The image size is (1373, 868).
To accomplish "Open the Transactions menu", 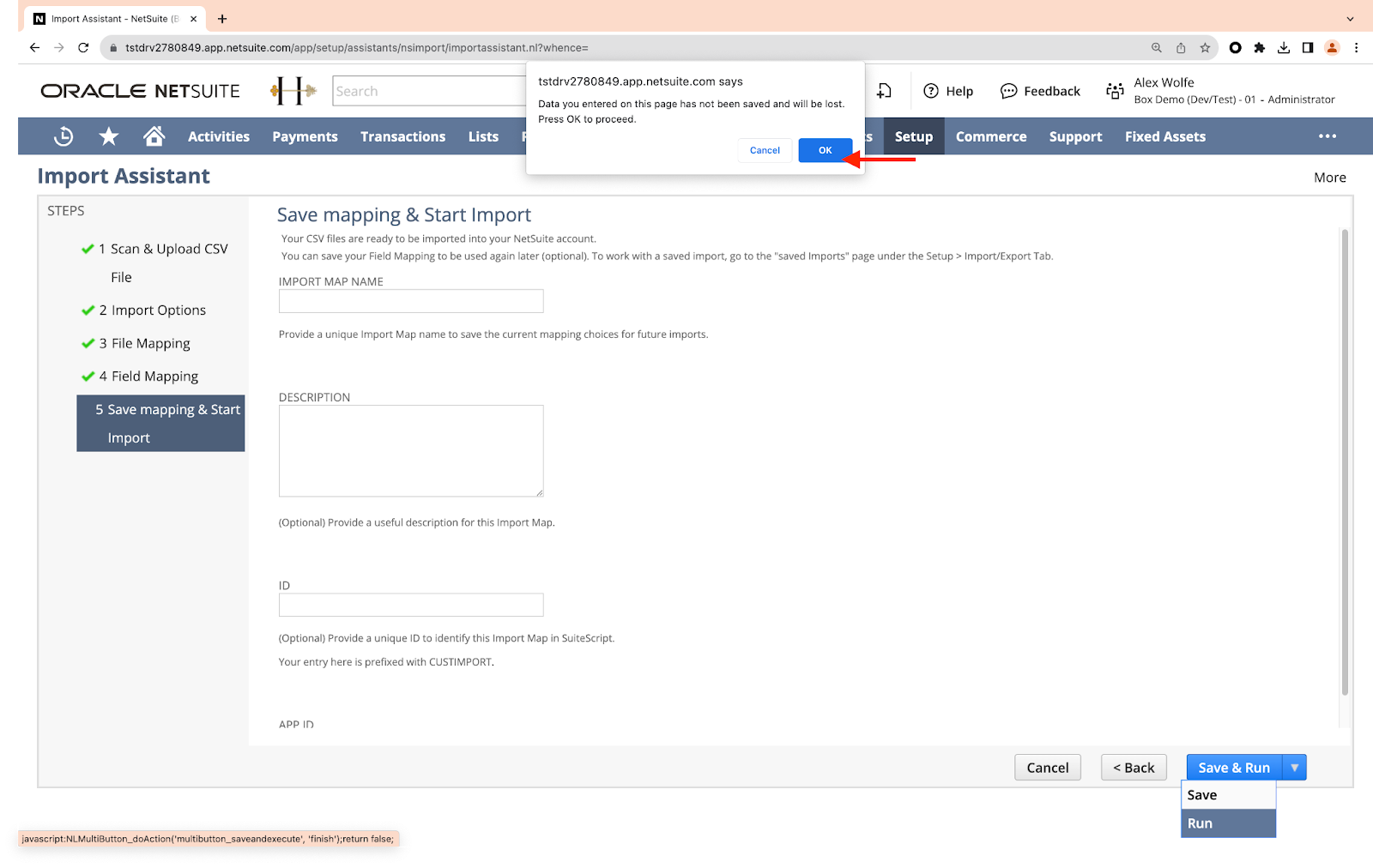I will coord(402,136).
